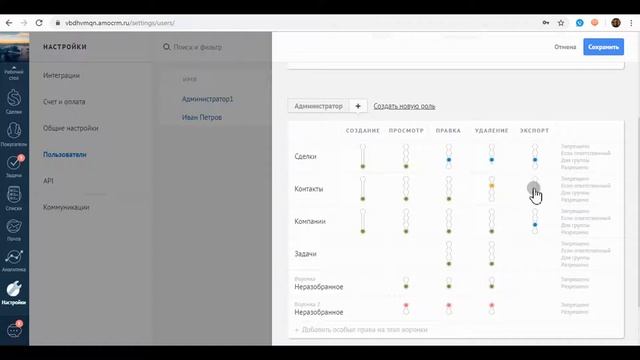Set Контакты Просмотр permission slider
Screen dimensions: 640x360
coord(406,189)
